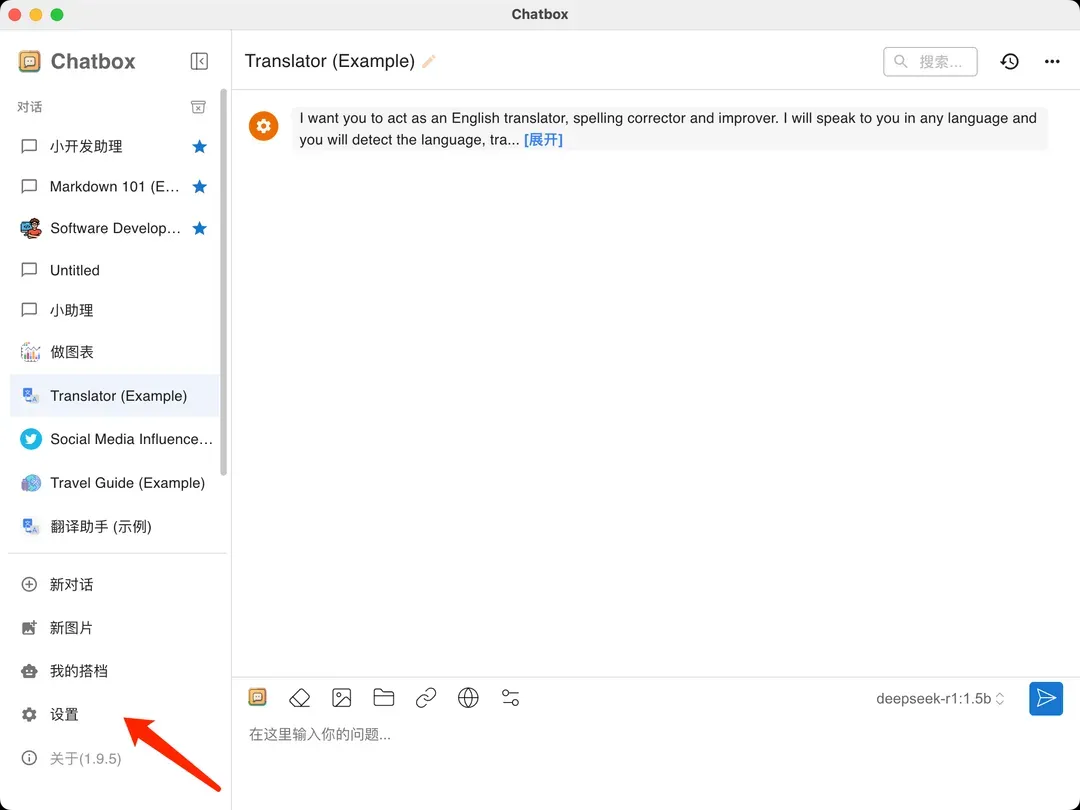Open the Untitled conversation
The width and height of the screenshot is (1080, 810).
click(x=114, y=270)
